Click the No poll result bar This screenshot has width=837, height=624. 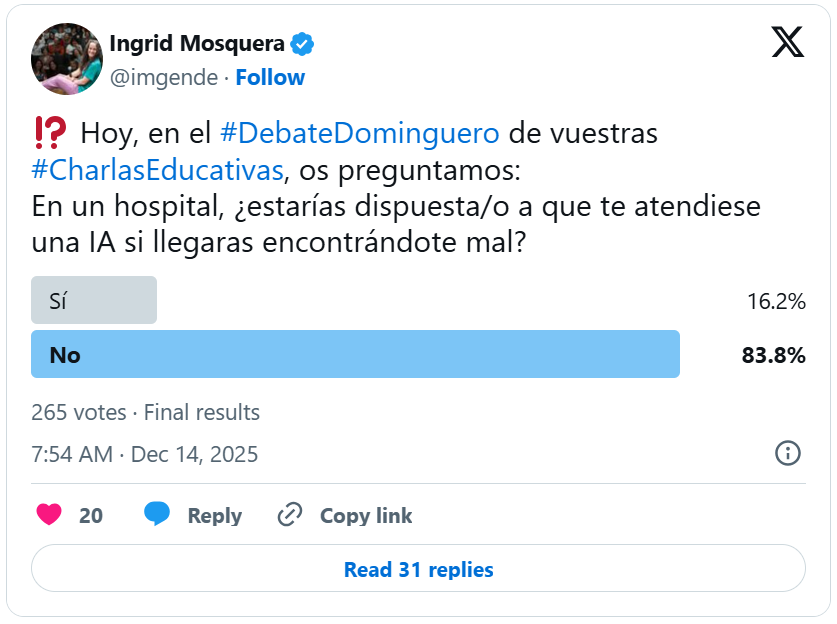click(355, 354)
